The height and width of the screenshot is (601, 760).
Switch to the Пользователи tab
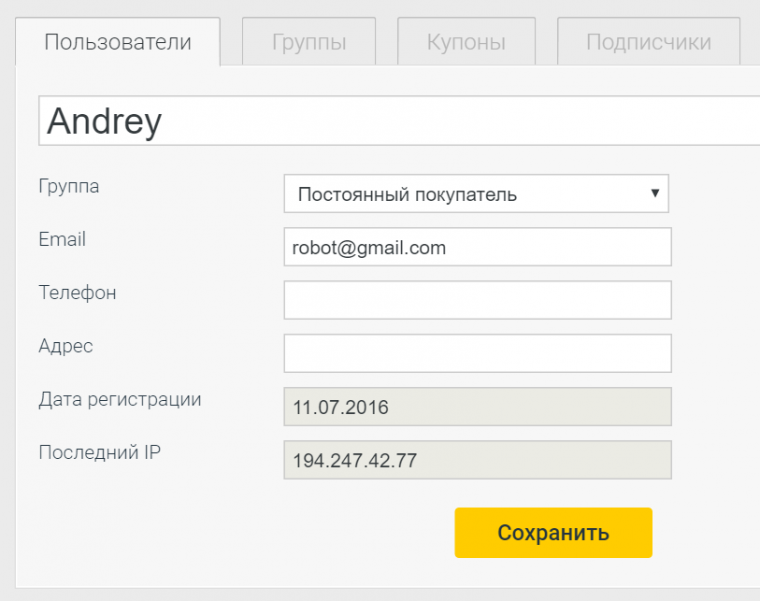[x=117, y=42]
